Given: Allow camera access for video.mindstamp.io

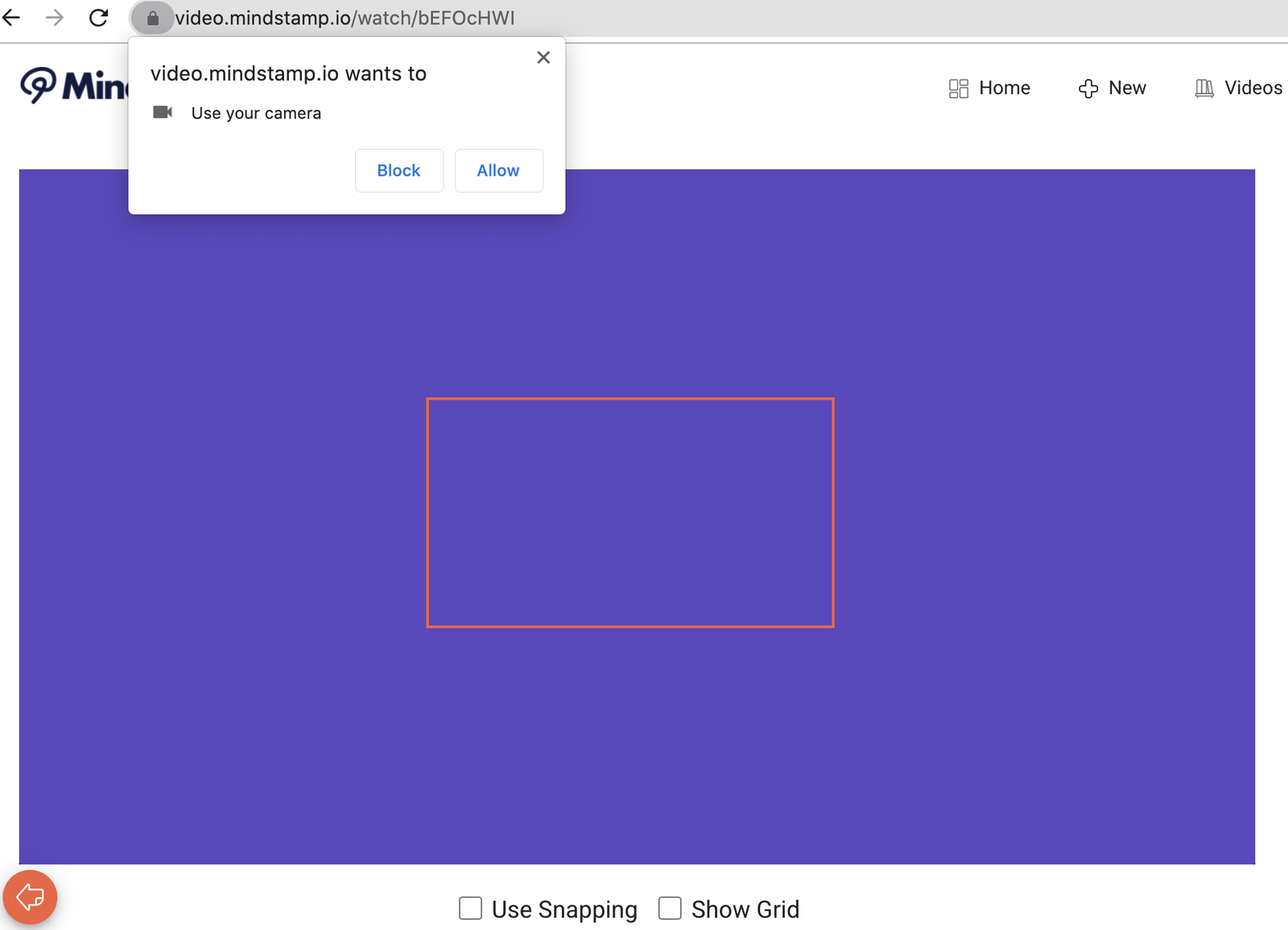Looking at the screenshot, I should click(x=498, y=171).
